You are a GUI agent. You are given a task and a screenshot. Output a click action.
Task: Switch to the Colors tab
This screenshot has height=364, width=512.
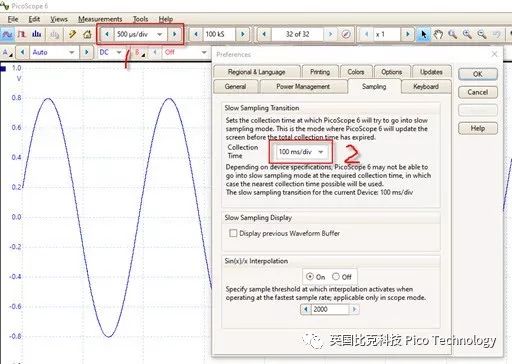356,72
